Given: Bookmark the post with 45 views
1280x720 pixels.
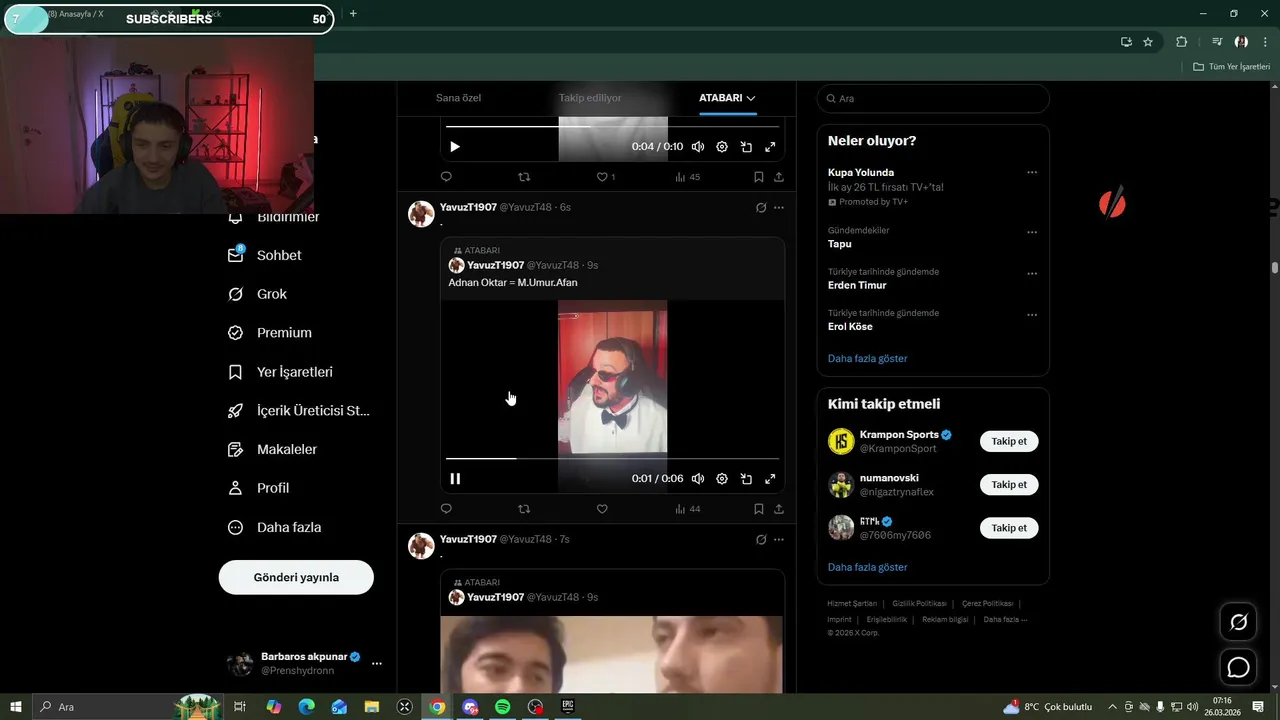Looking at the screenshot, I should [x=758, y=177].
